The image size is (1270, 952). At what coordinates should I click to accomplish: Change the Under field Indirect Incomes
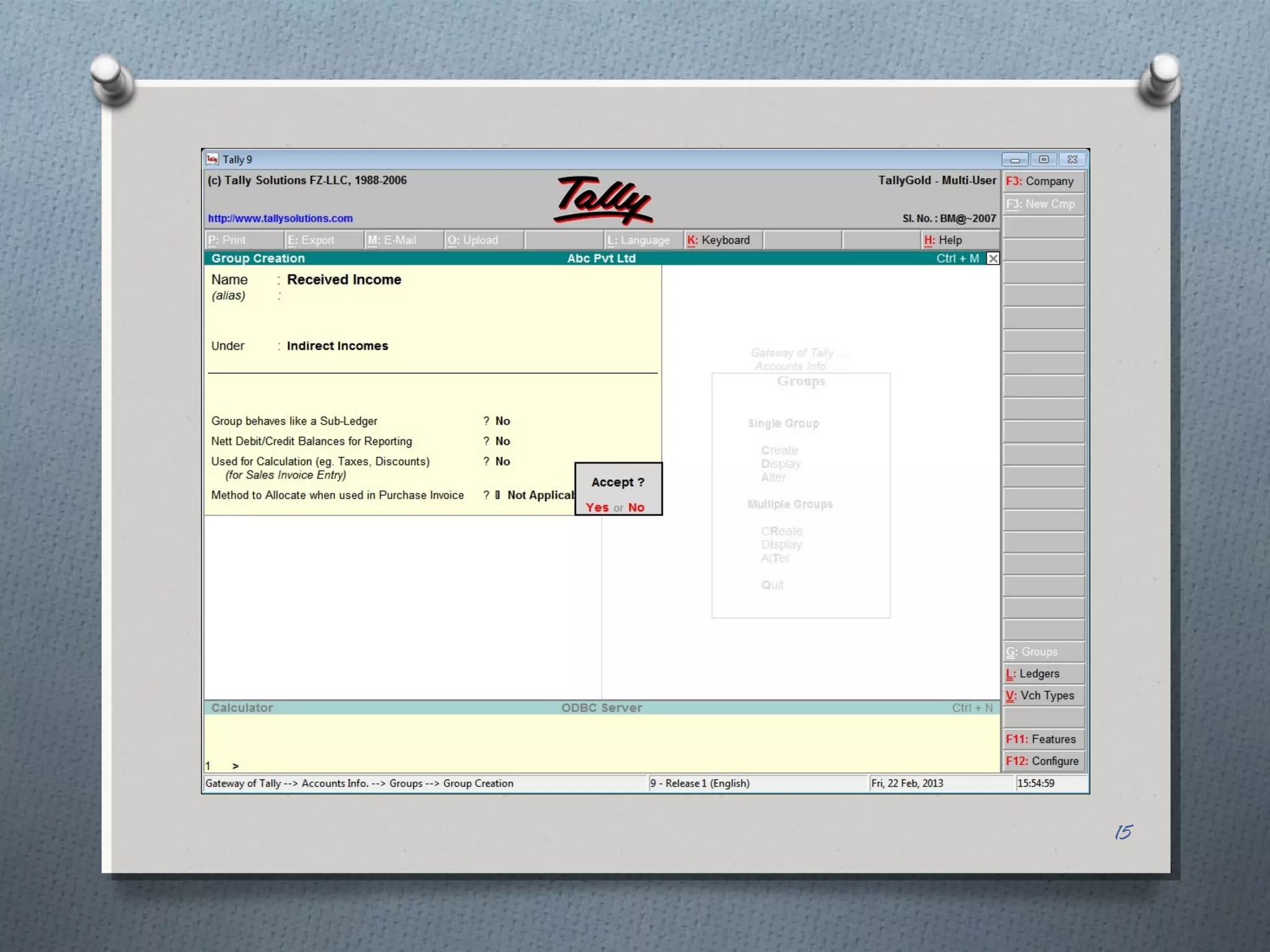[x=337, y=346]
